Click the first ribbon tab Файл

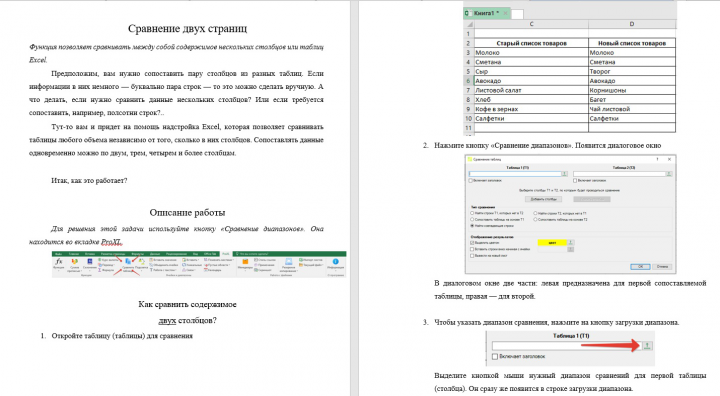[x=58, y=254]
